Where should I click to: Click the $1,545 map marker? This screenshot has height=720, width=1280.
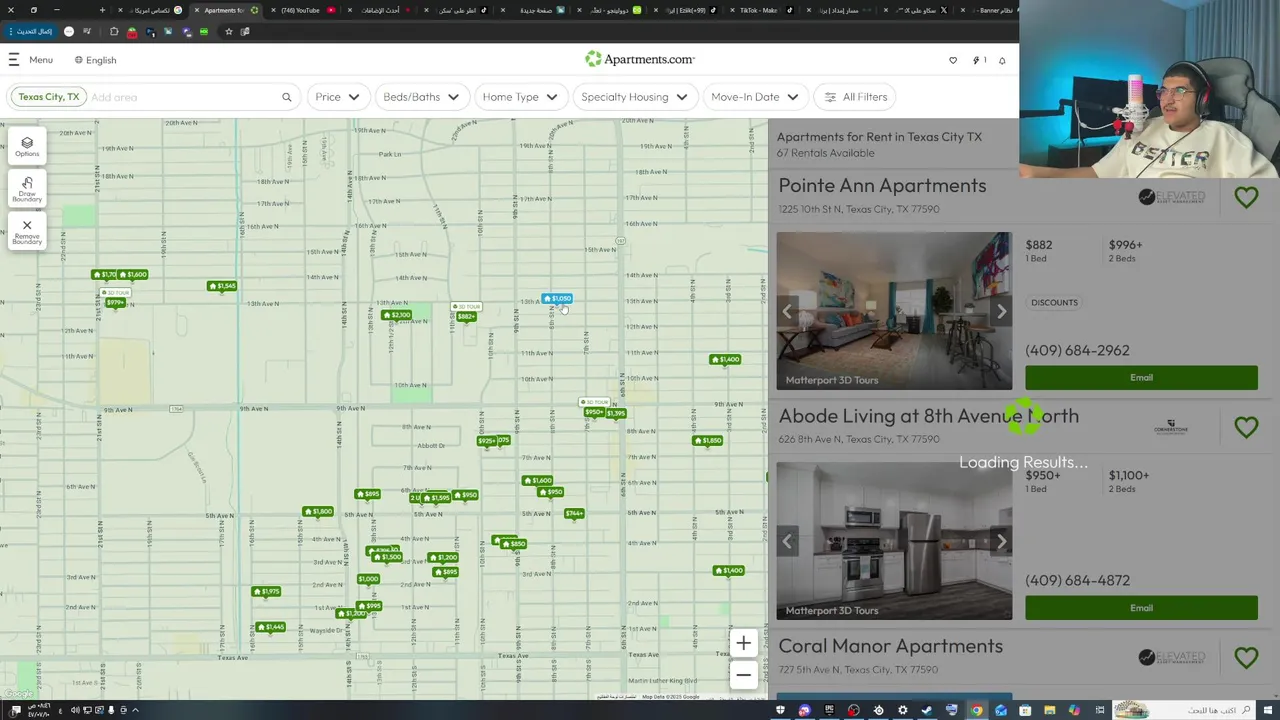(222, 286)
